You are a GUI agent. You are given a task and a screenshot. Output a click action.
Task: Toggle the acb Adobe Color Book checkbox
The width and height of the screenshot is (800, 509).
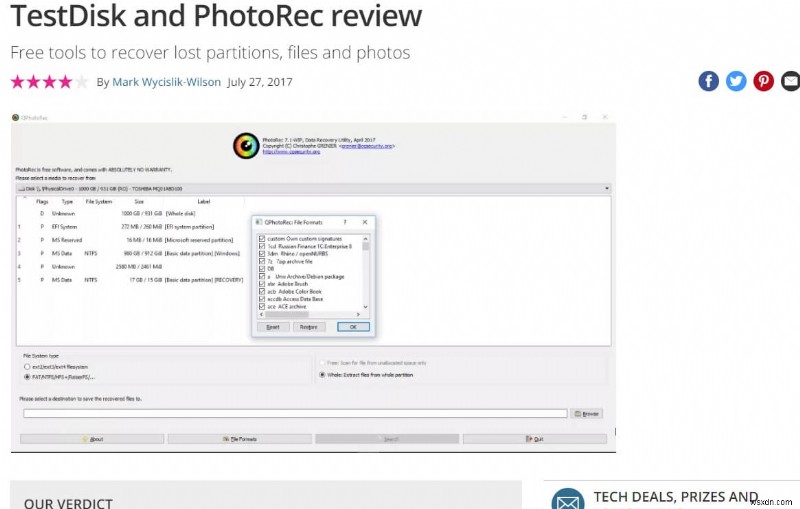pyautogui.click(x=262, y=291)
